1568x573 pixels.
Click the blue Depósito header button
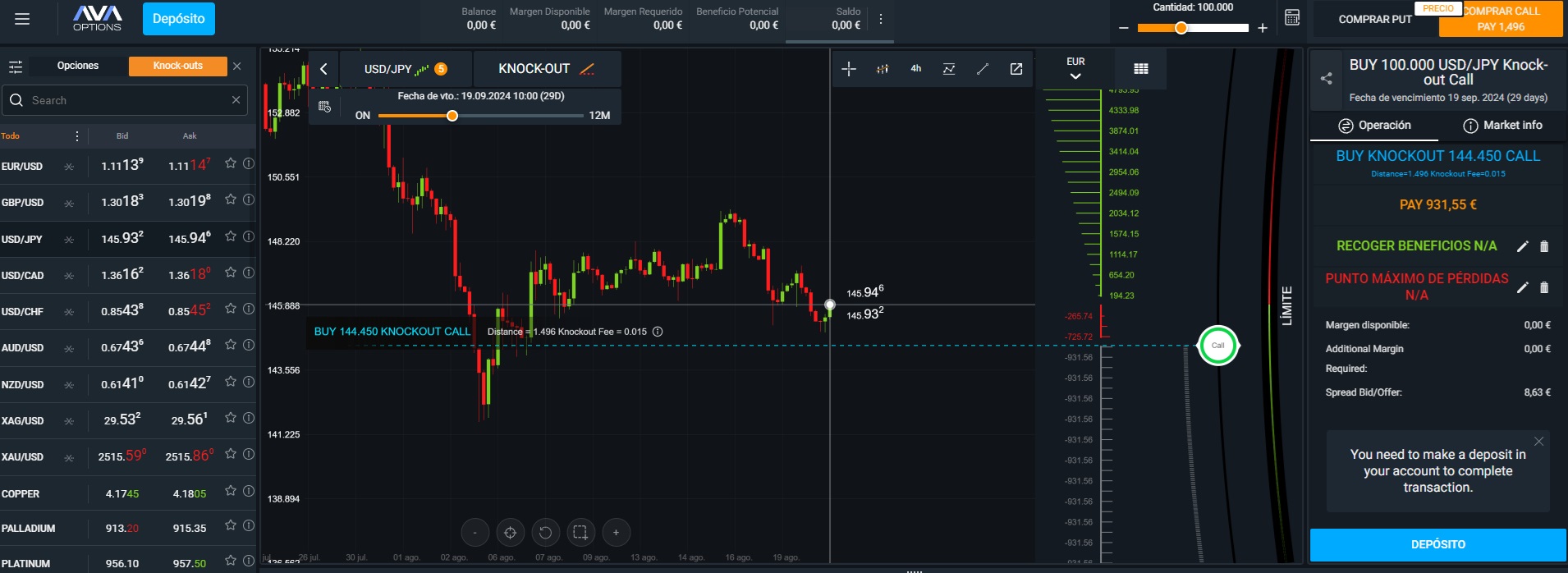179,19
